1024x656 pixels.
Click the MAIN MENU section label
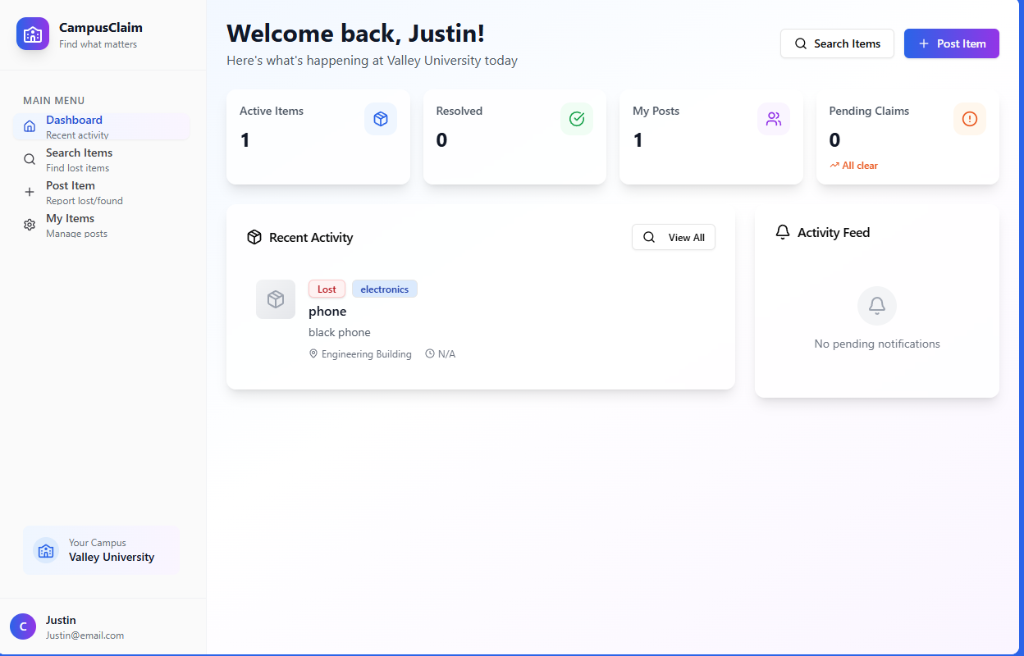click(54, 100)
